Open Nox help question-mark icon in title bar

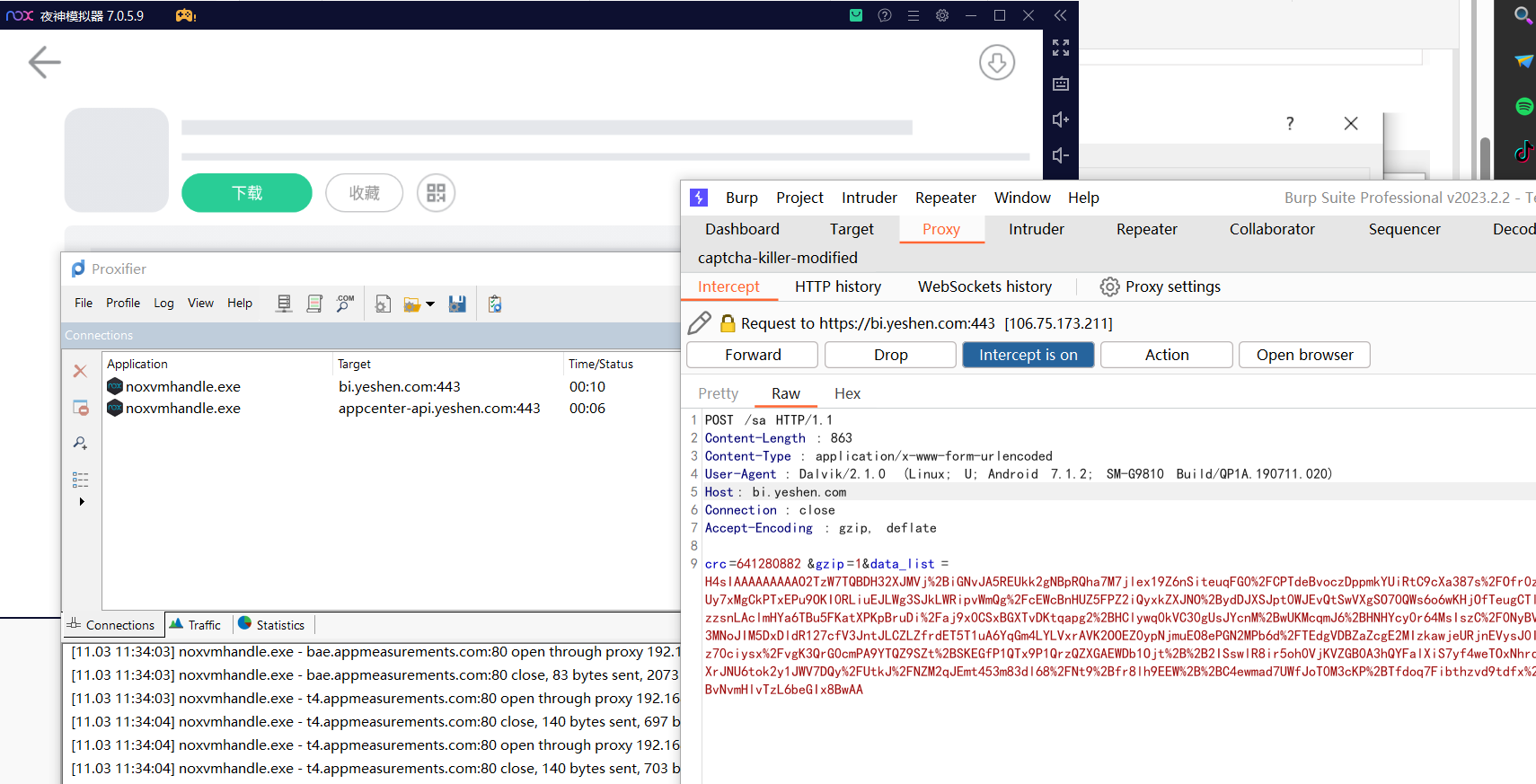[x=885, y=15]
